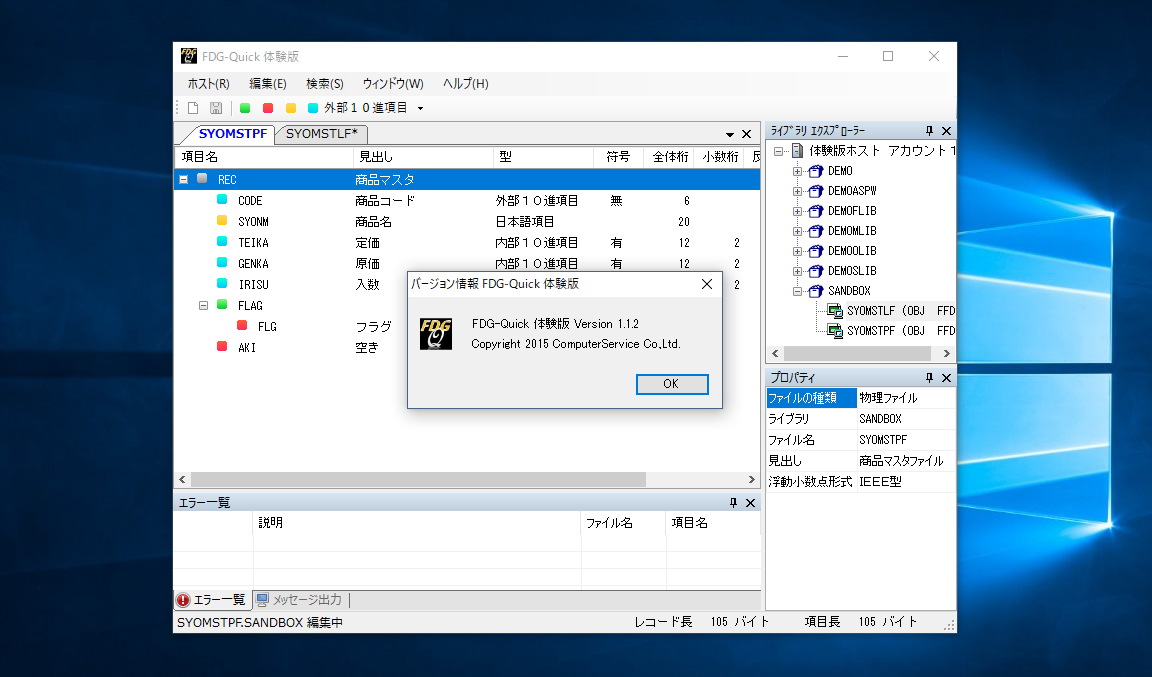Expand the DEMOMLIB library node

click(797, 231)
